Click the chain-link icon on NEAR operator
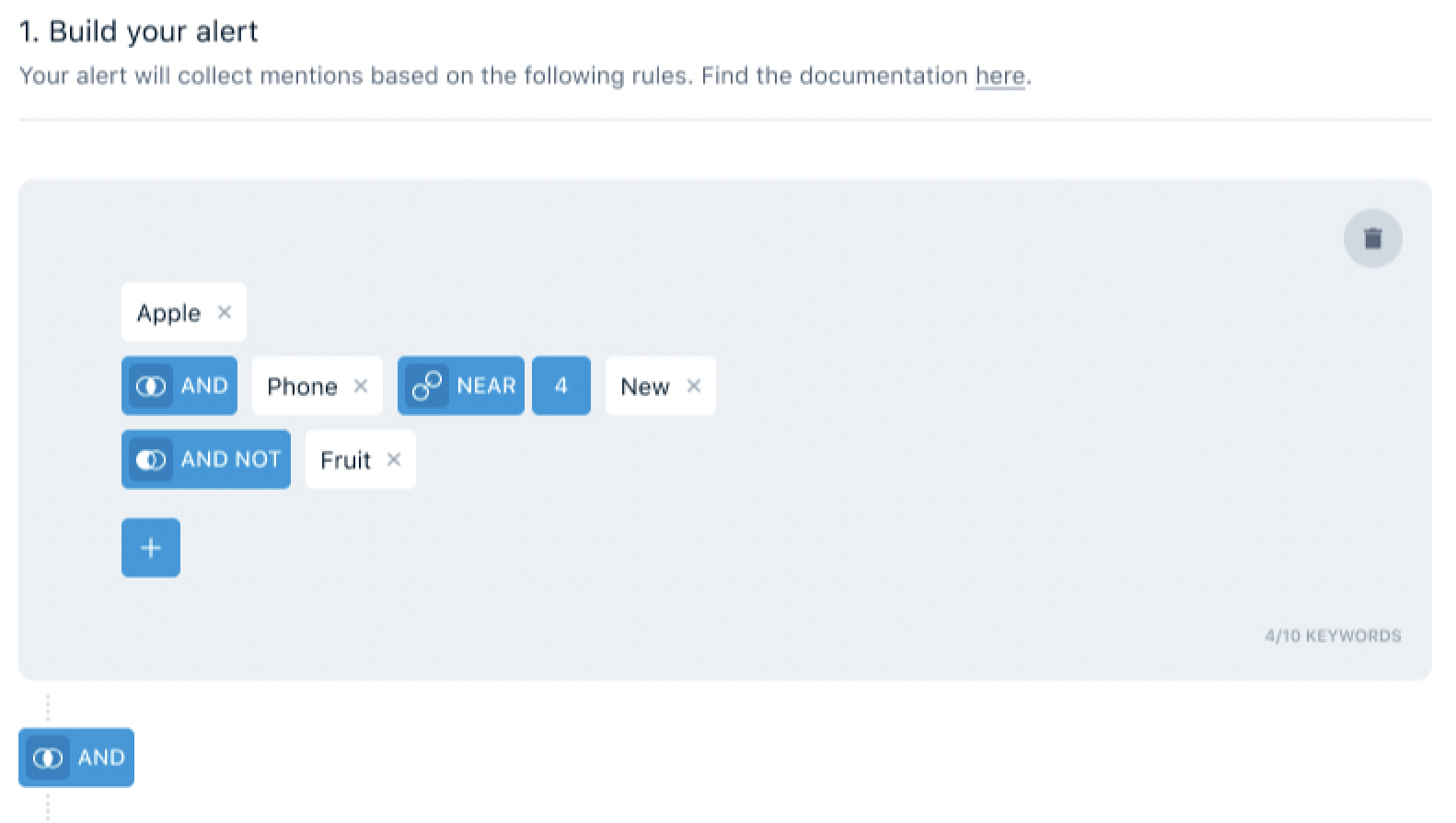The height and width of the screenshot is (823, 1456). click(x=426, y=386)
